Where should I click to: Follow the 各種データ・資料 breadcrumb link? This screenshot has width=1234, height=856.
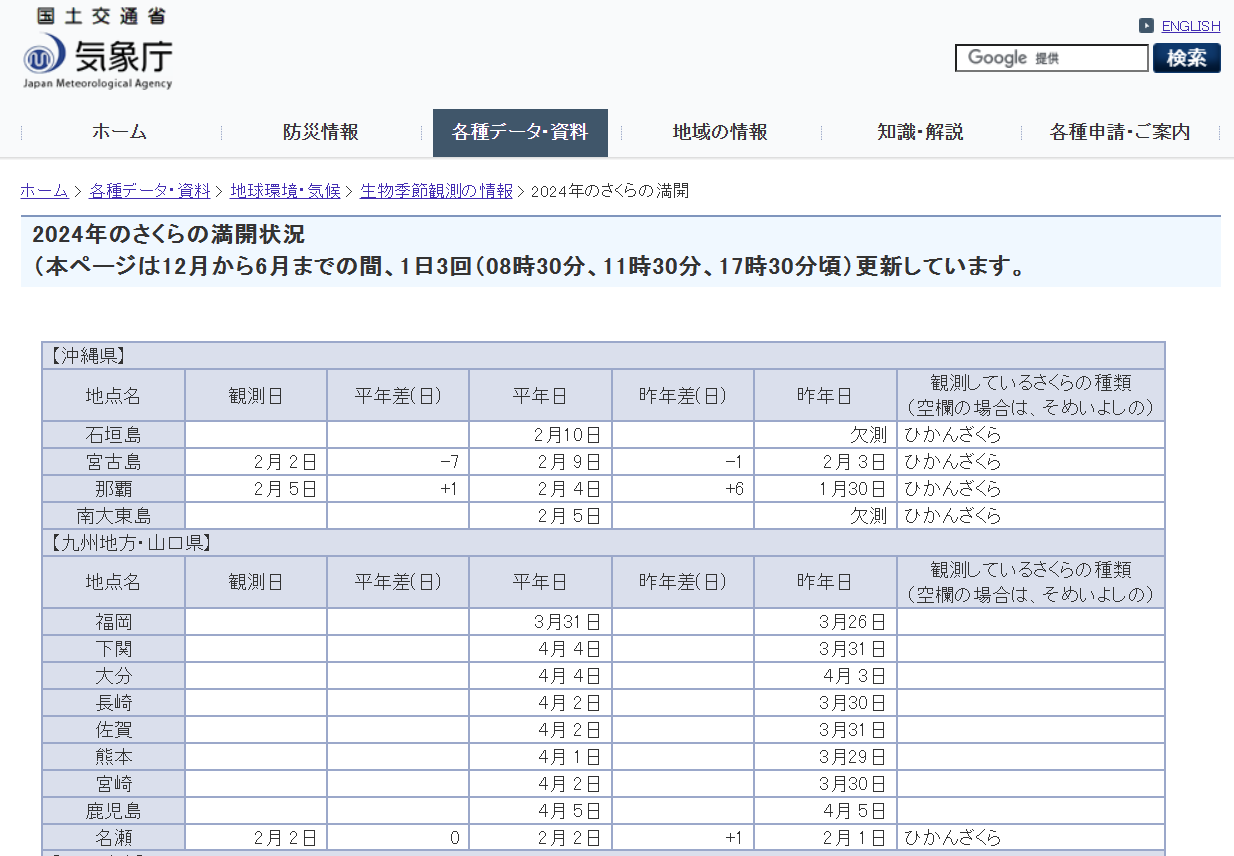pos(150,191)
